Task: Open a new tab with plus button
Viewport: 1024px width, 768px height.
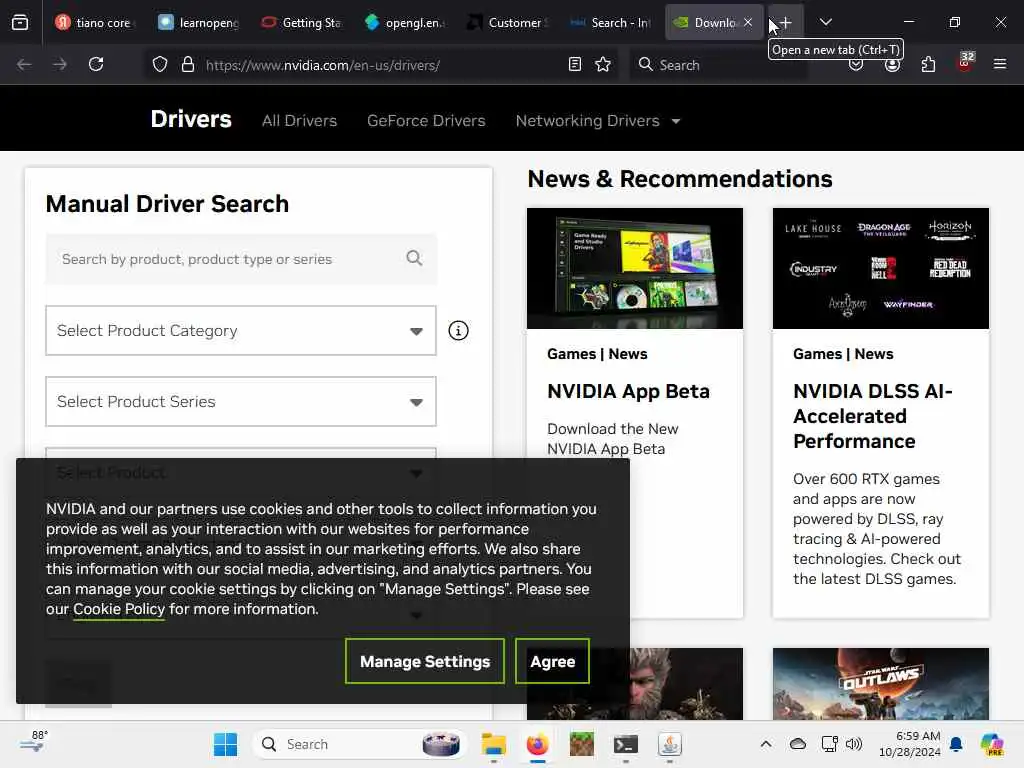Action: click(x=786, y=22)
